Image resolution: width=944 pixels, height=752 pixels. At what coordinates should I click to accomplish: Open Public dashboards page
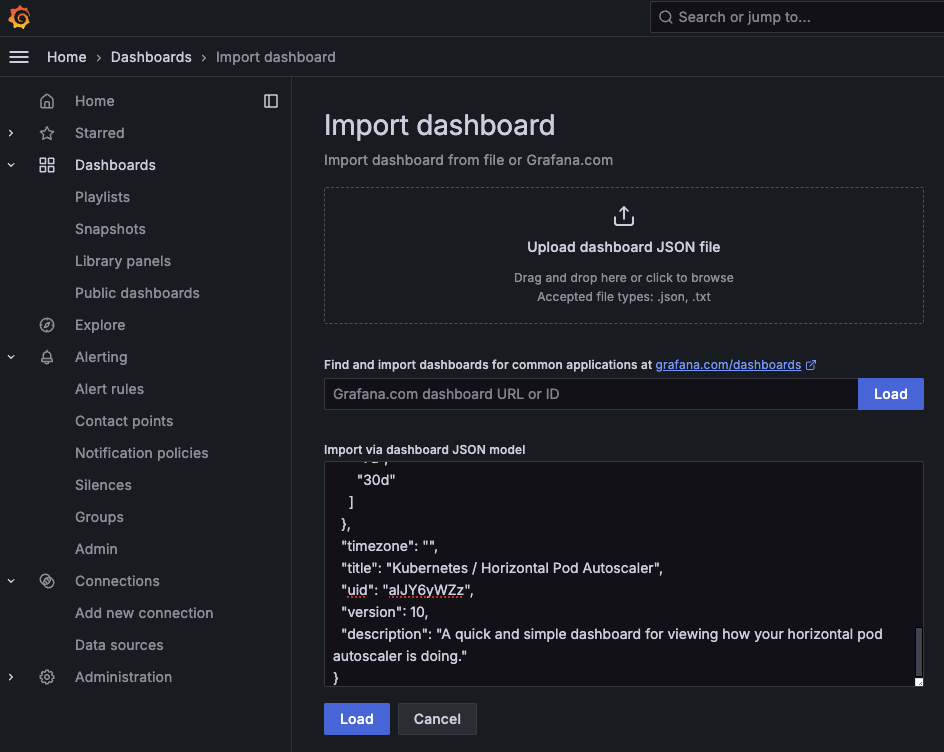[x=137, y=293]
